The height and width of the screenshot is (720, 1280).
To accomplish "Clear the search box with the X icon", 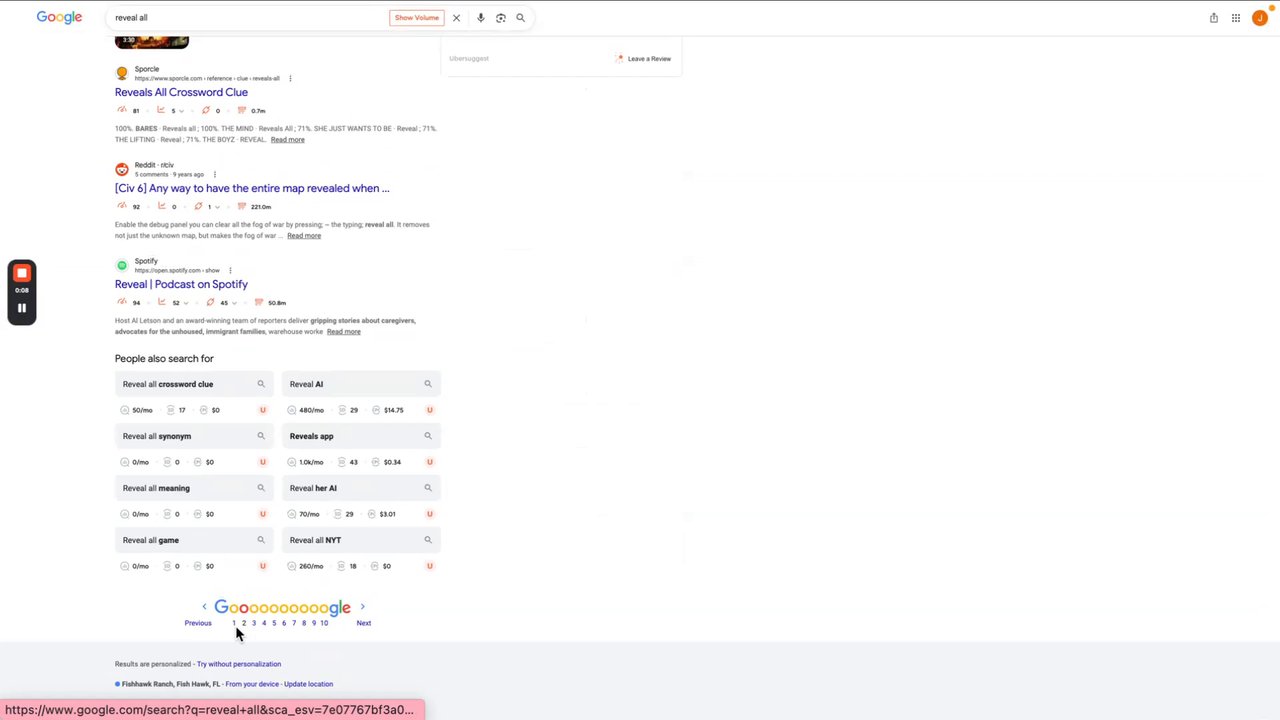I will tap(456, 18).
